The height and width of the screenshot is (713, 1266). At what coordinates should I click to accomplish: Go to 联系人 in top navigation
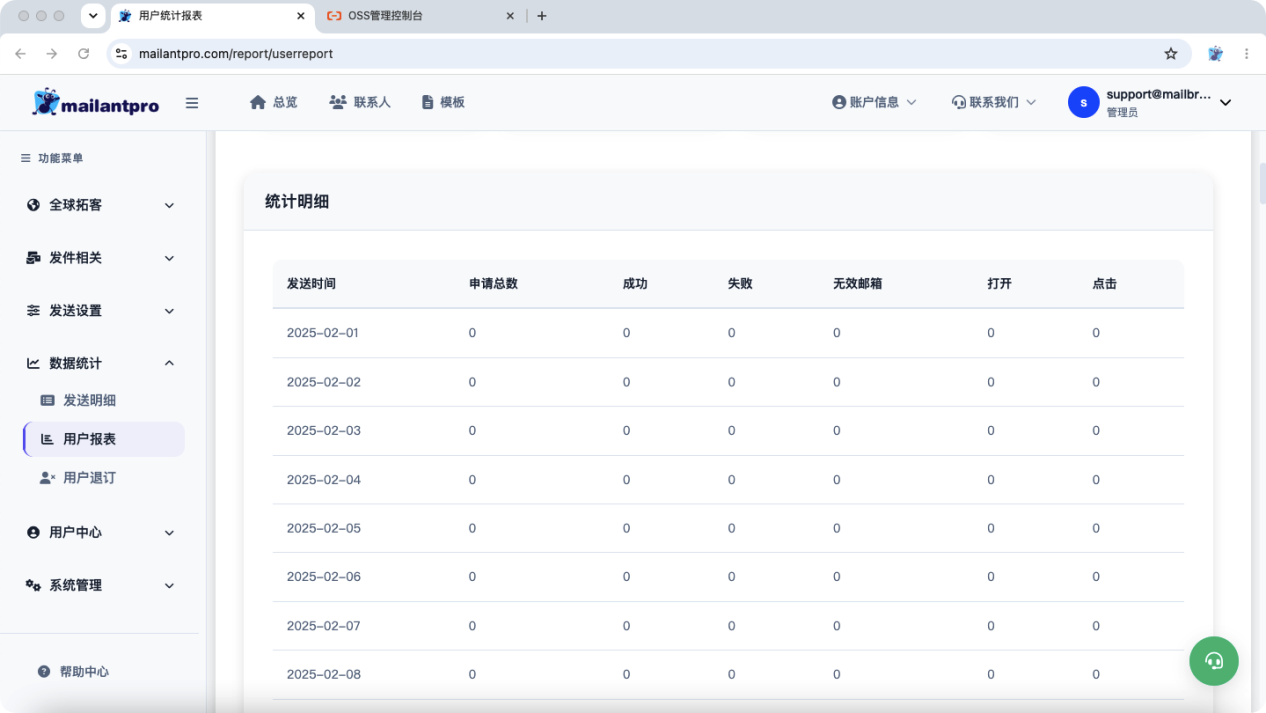pos(360,102)
